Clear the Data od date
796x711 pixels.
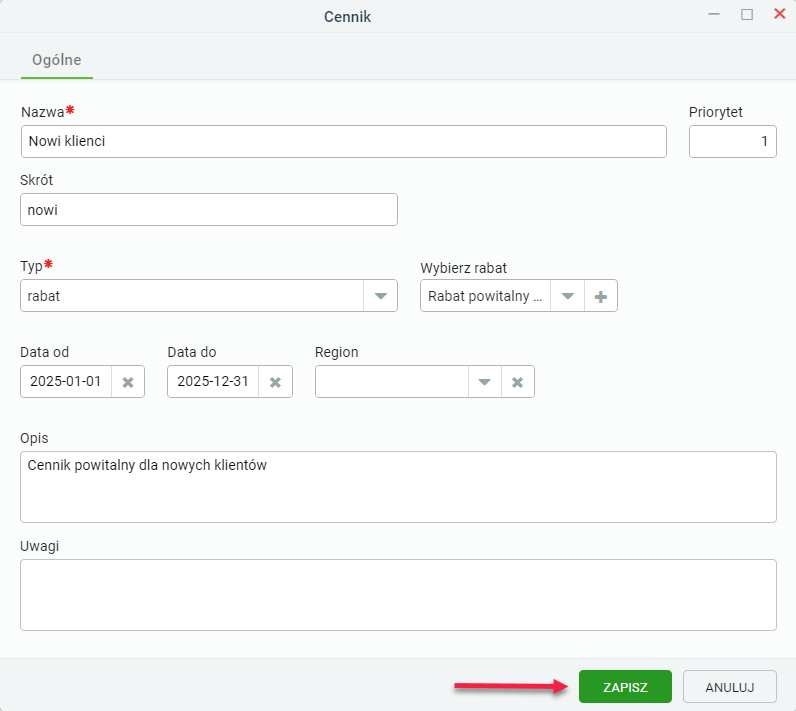[x=128, y=382]
